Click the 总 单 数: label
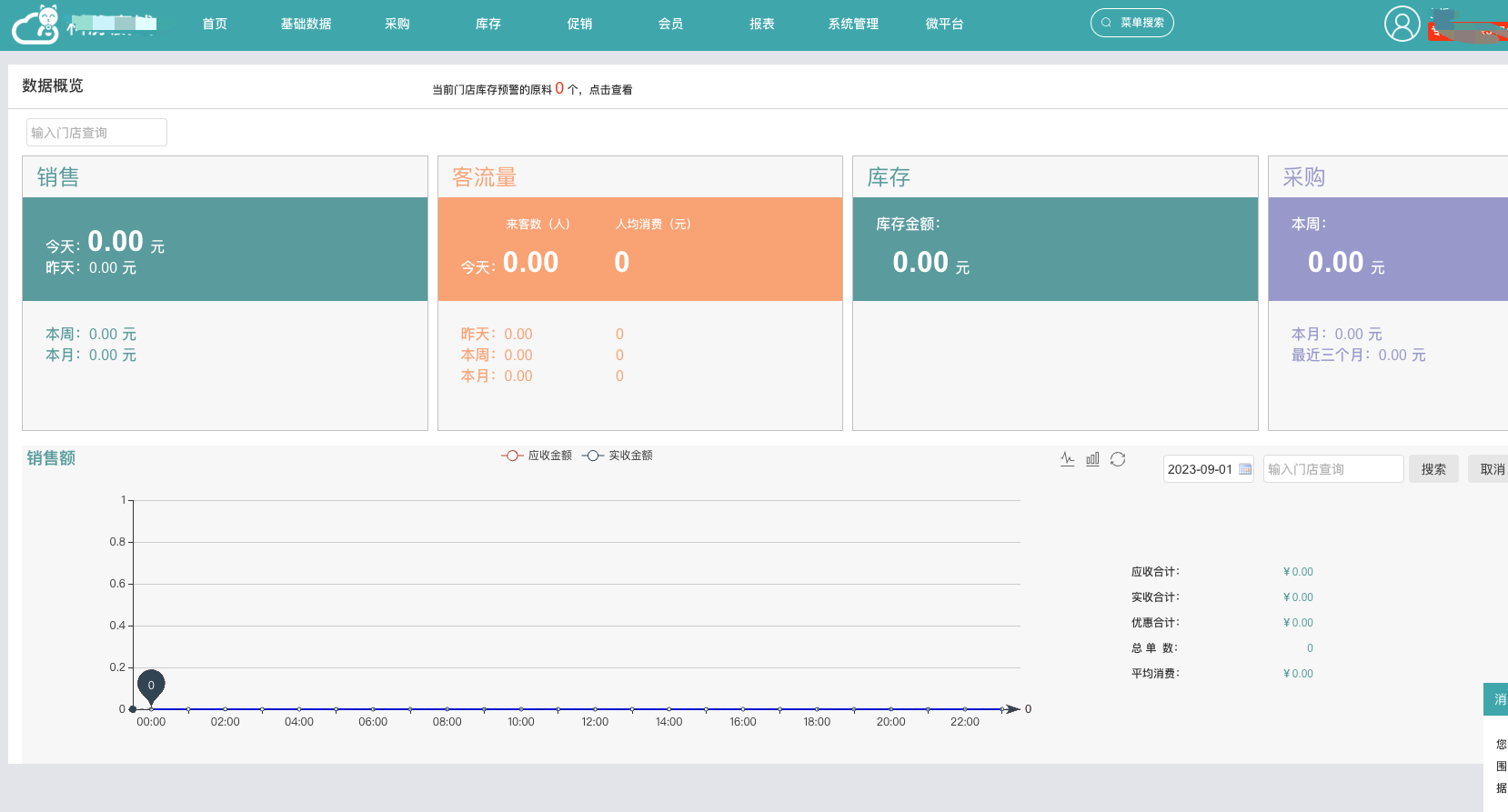The height and width of the screenshot is (812, 1508). [x=1155, y=648]
